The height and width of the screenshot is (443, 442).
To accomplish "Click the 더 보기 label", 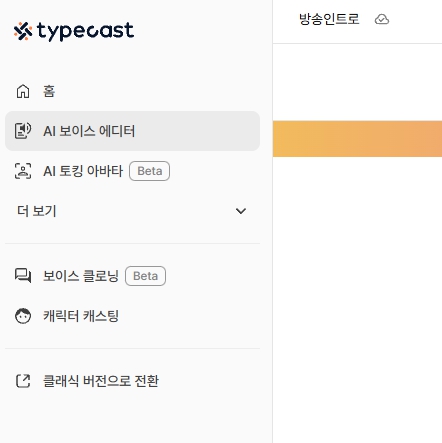I will (37, 211).
